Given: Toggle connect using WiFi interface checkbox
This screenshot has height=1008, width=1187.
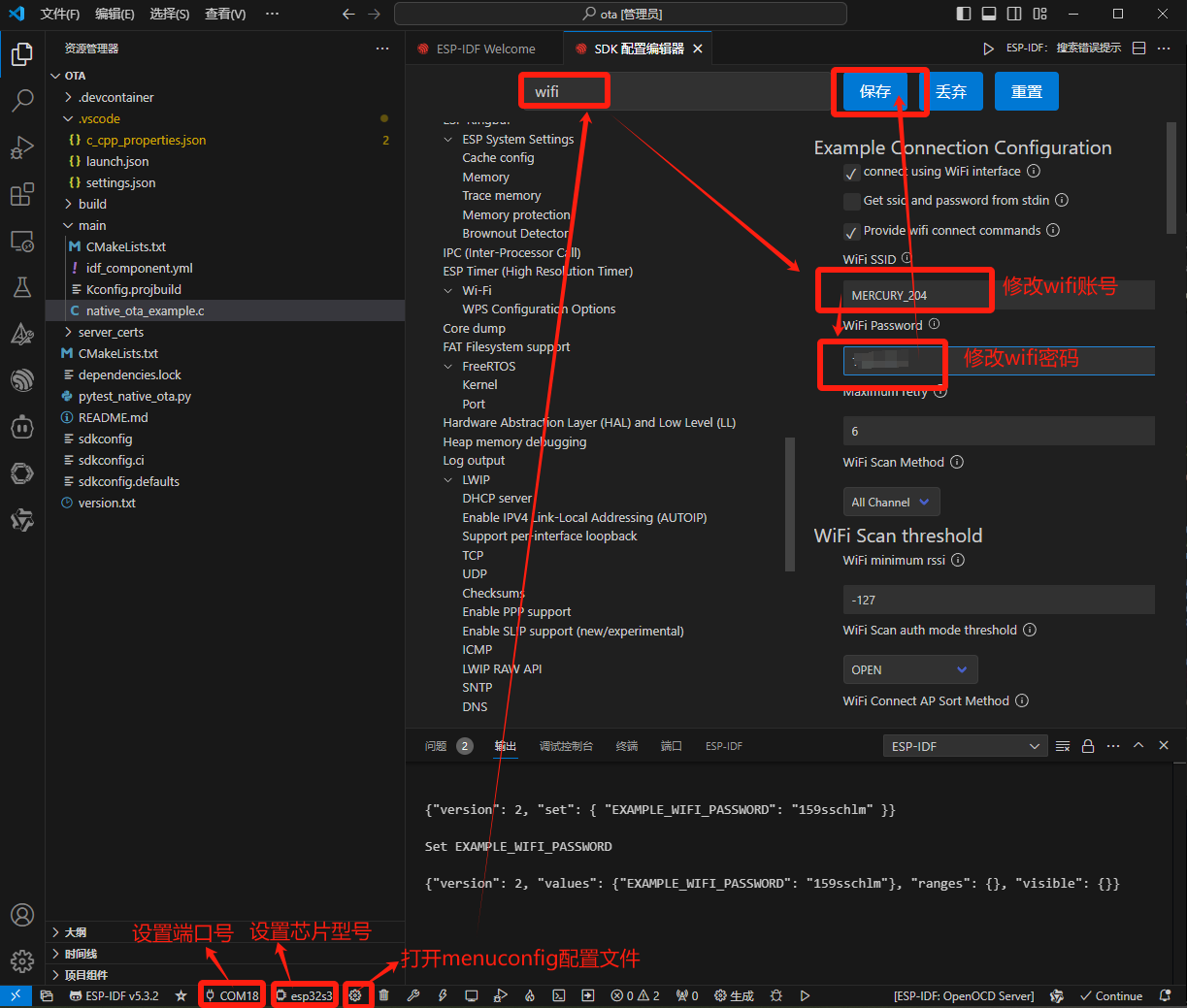Looking at the screenshot, I should click(x=851, y=173).
